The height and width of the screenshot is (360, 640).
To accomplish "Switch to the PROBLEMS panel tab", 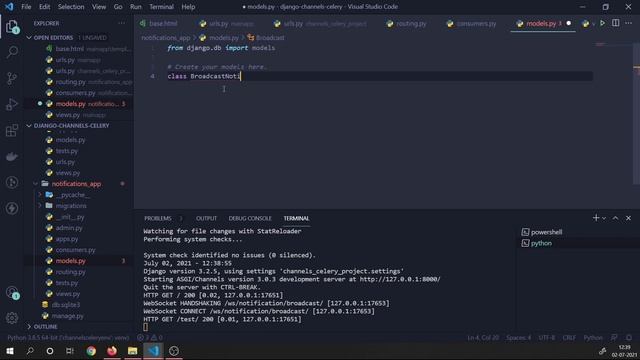I will click(x=158, y=218).
